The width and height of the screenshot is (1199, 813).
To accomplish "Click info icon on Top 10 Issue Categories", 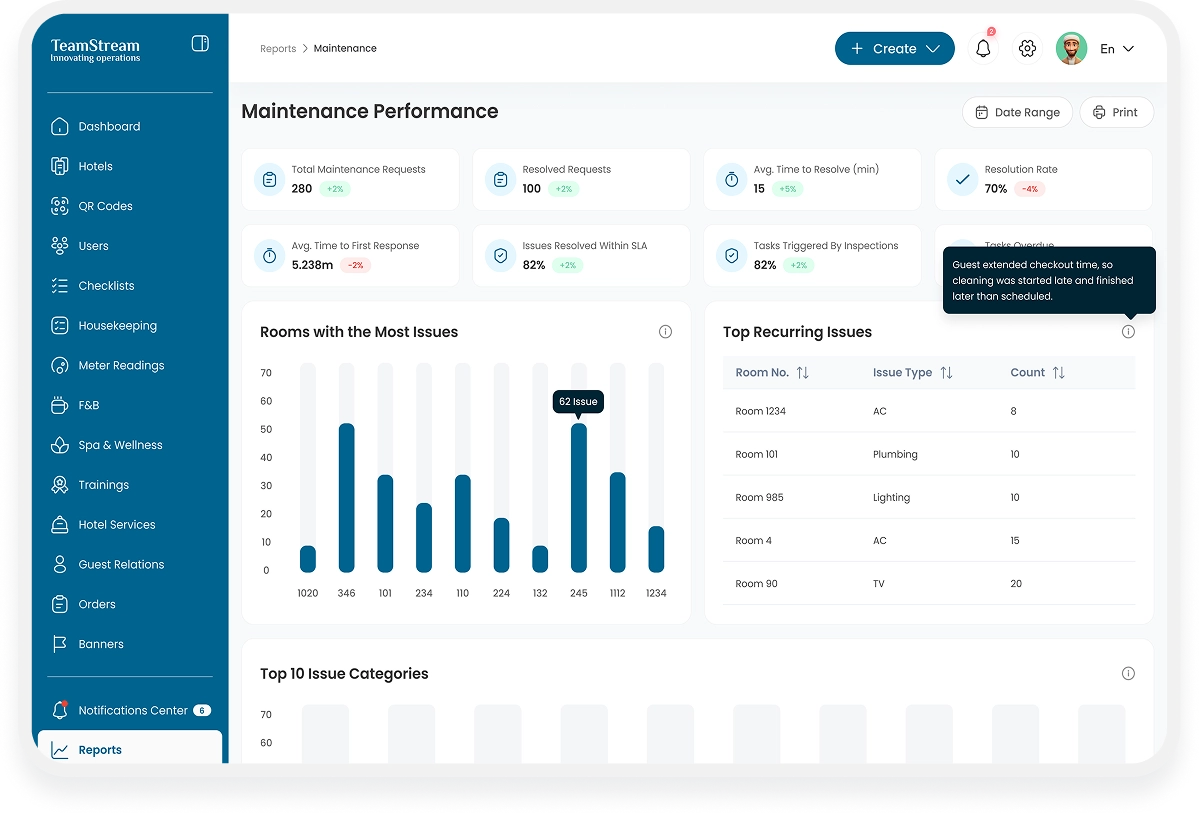I will tap(1128, 674).
